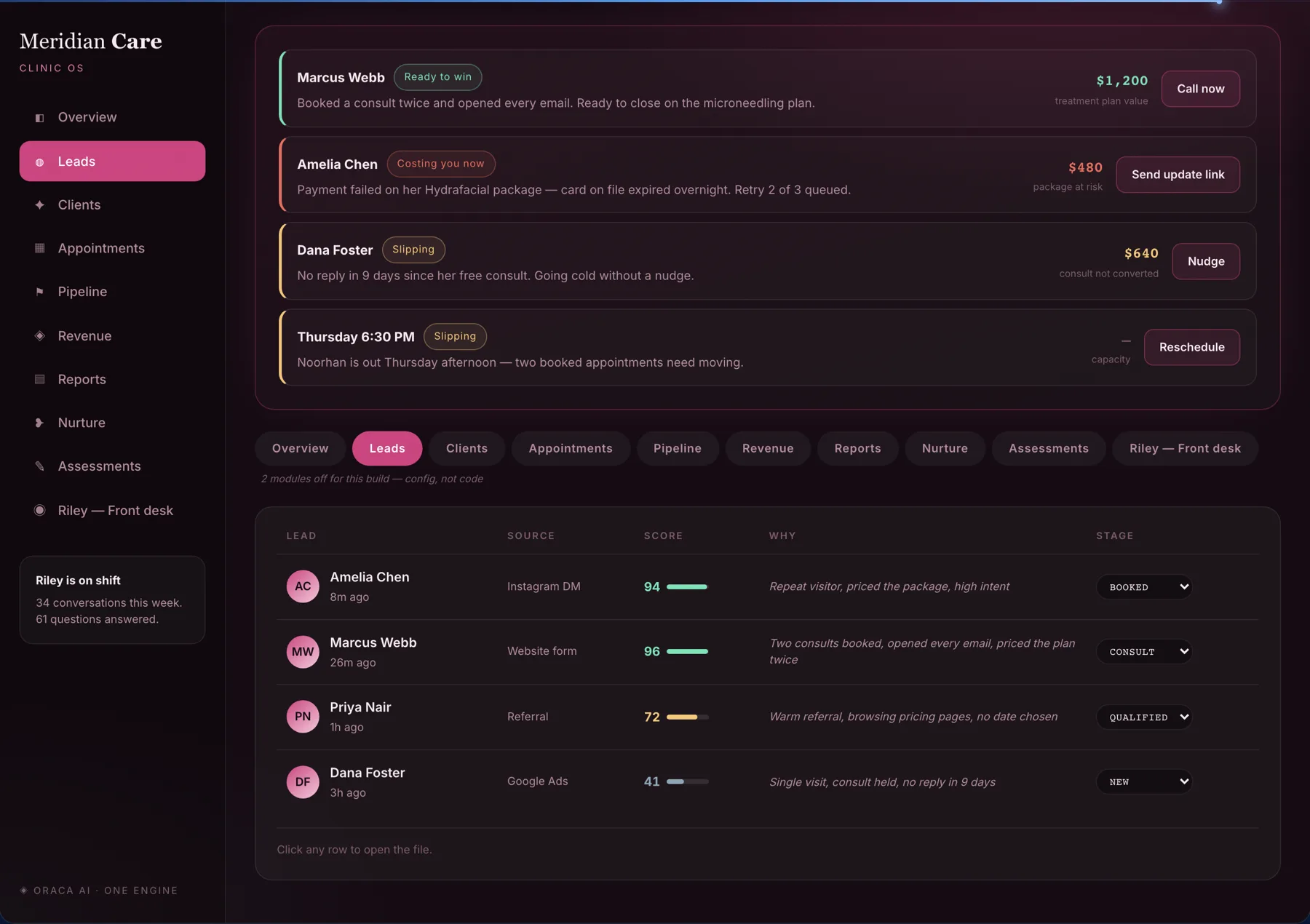Click the Pipeline flag icon in the sidebar
1310x924 pixels.
point(40,292)
